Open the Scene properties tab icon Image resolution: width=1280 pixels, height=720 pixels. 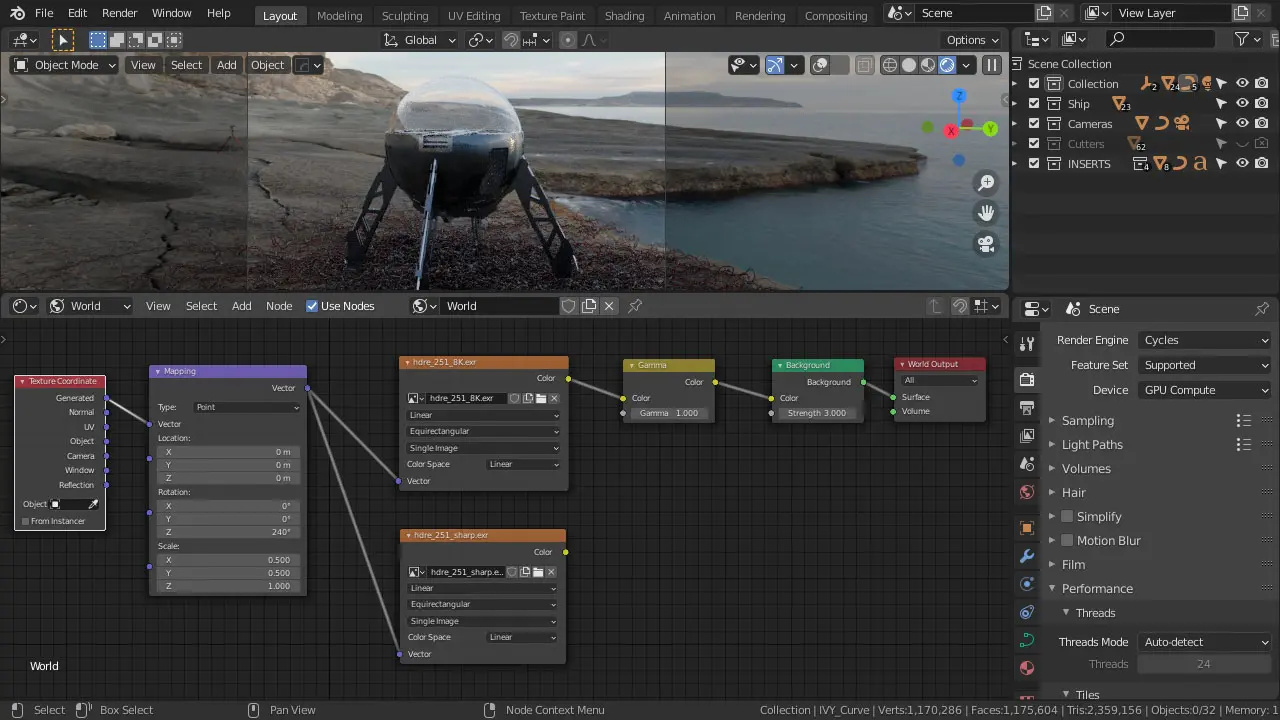coord(1027,464)
